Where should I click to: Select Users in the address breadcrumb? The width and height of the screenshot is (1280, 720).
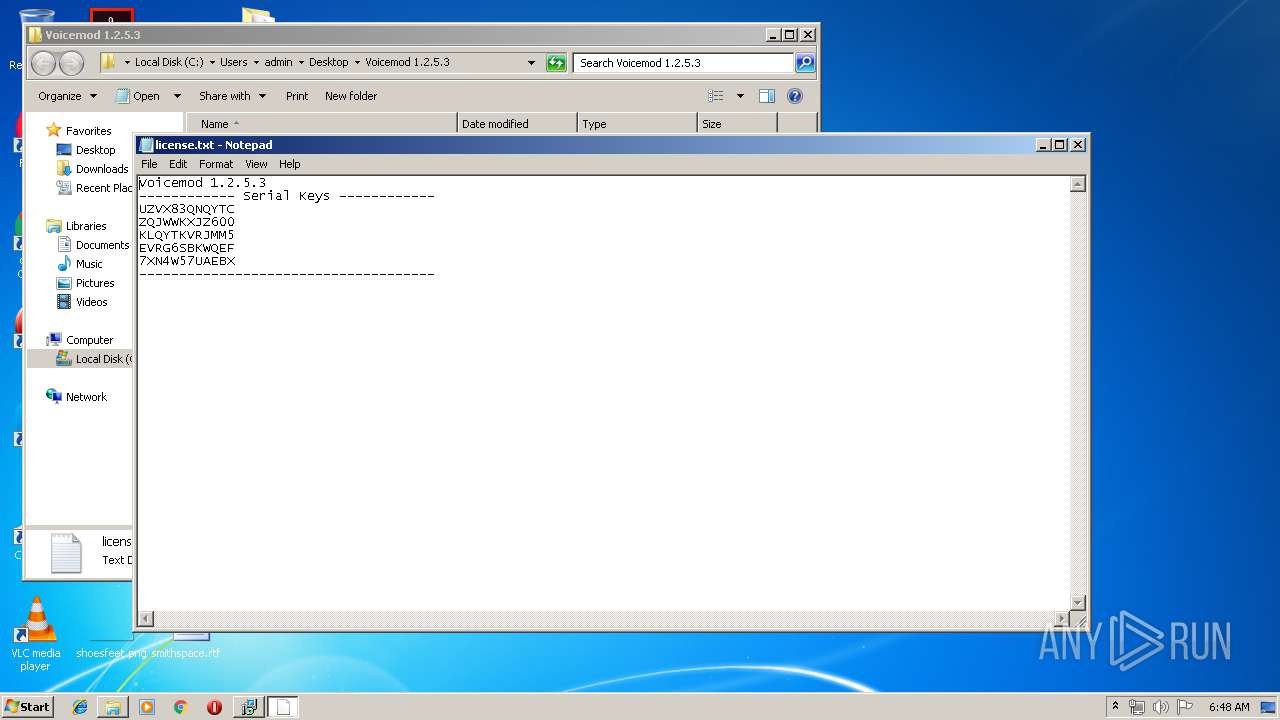[234, 62]
